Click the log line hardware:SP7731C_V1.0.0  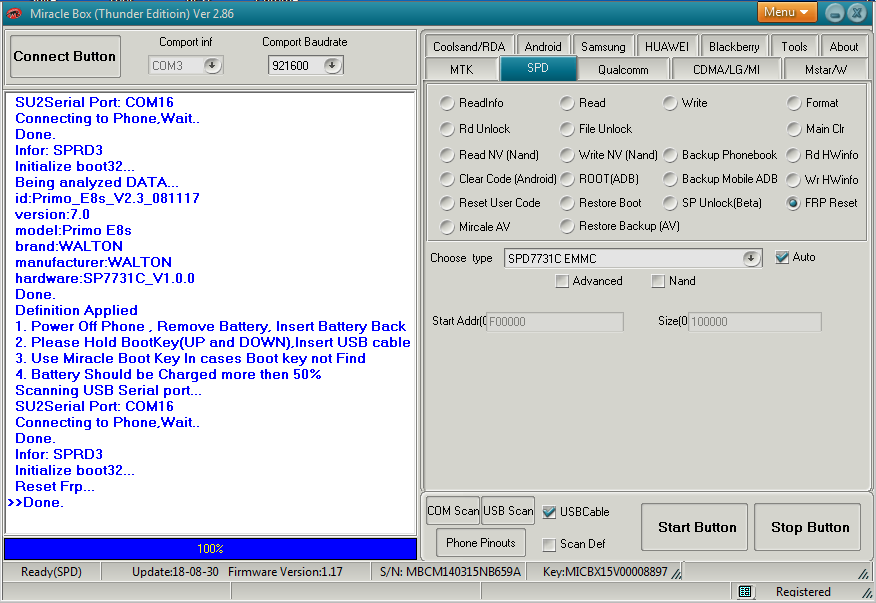click(x=105, y=278)
